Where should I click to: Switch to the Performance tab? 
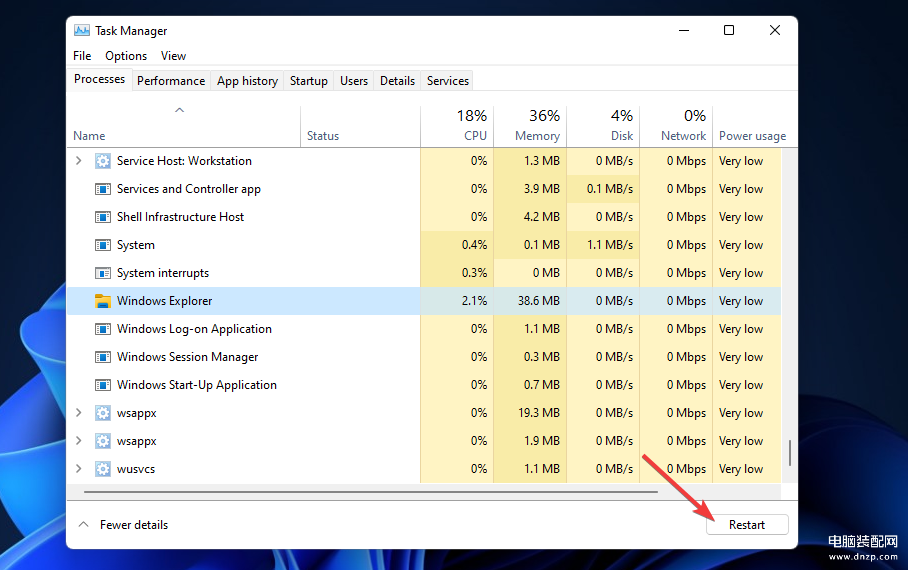click(x=171, y=81)
